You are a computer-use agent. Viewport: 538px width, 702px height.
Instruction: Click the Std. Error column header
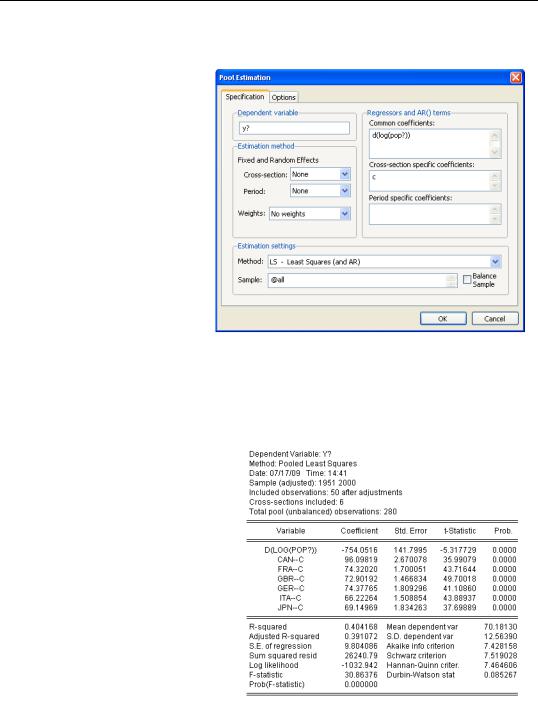(x=410, y=531)
